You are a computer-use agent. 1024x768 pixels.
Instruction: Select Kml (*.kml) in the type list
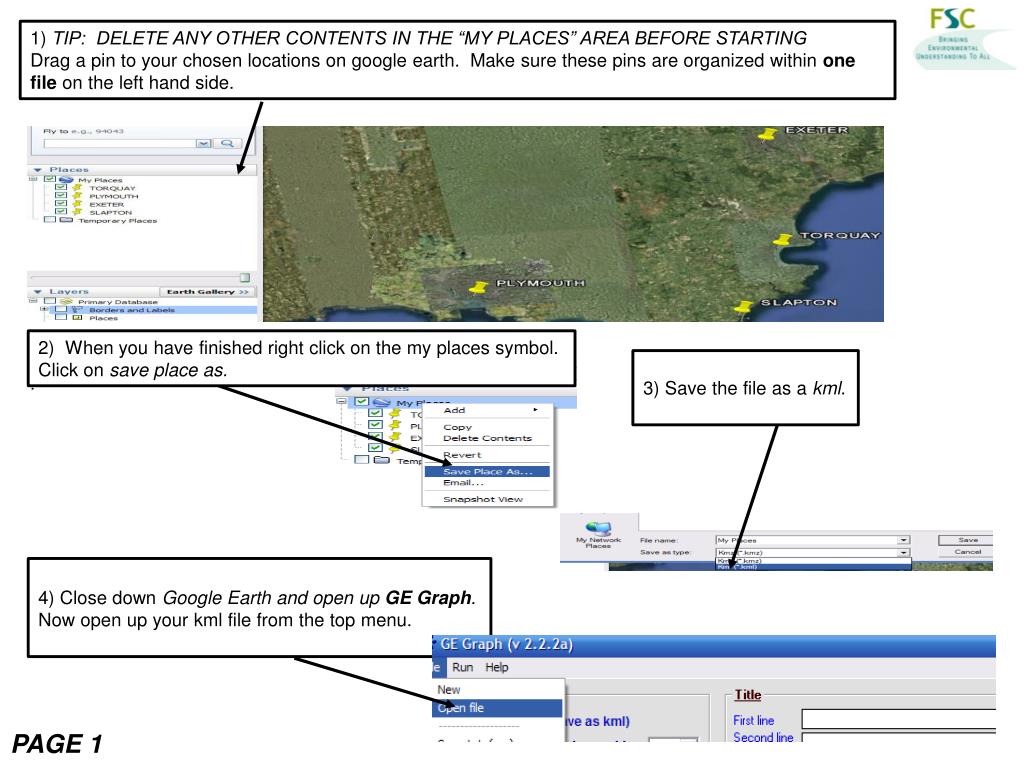(813, 567)
